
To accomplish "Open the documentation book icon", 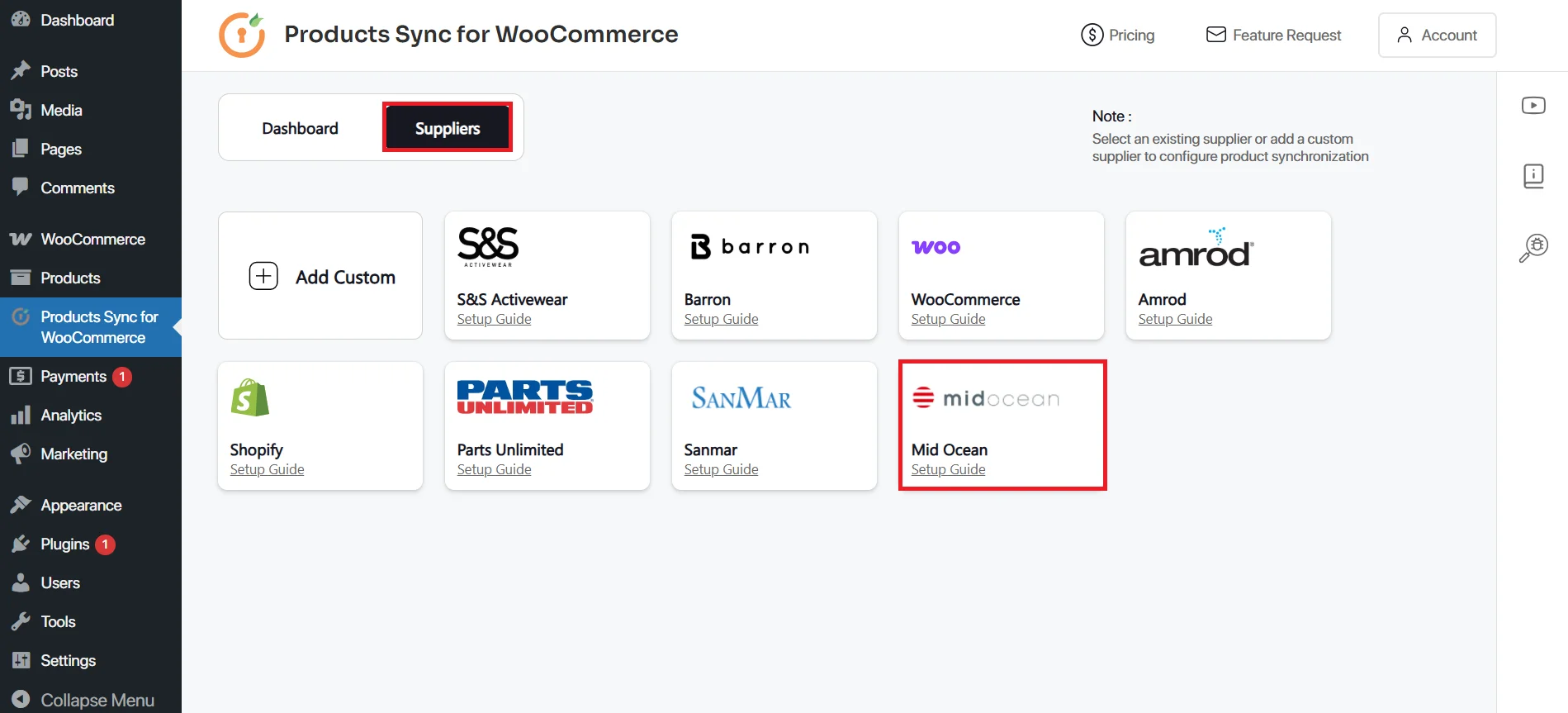I will click(x=1533, y=175).
